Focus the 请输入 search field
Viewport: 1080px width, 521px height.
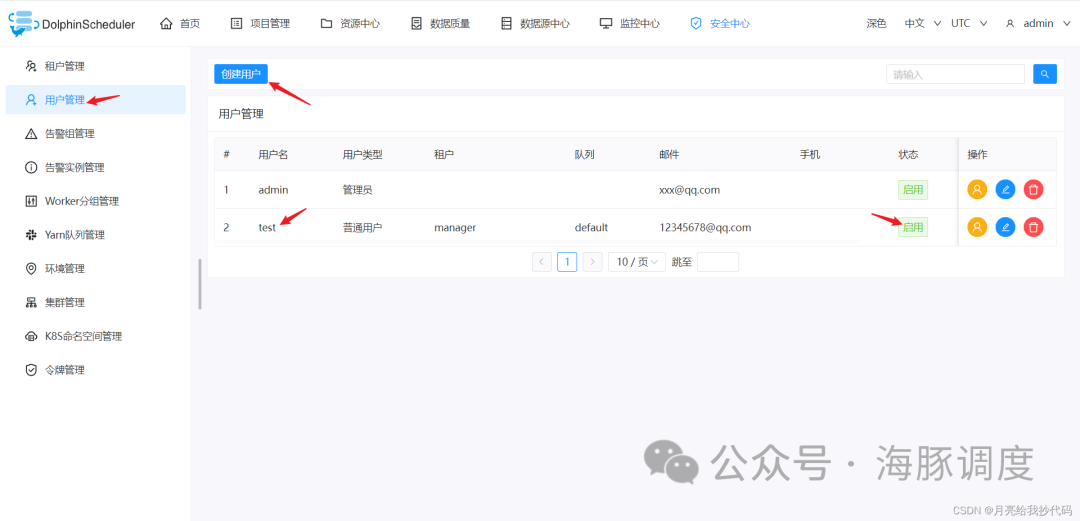tap(955, 74)
